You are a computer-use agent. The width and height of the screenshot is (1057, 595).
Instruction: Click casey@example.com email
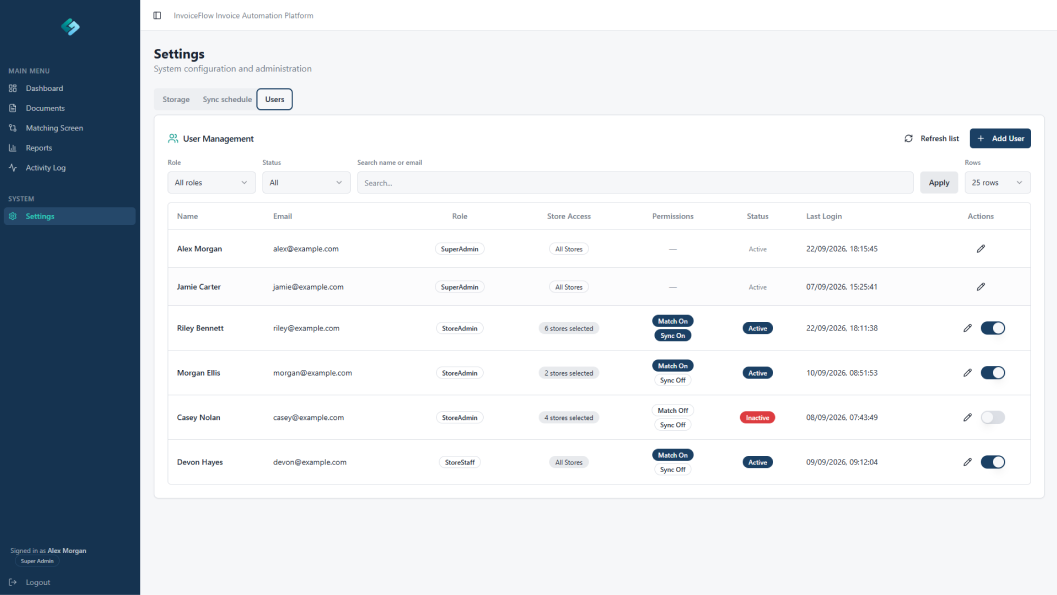[309, 418]
